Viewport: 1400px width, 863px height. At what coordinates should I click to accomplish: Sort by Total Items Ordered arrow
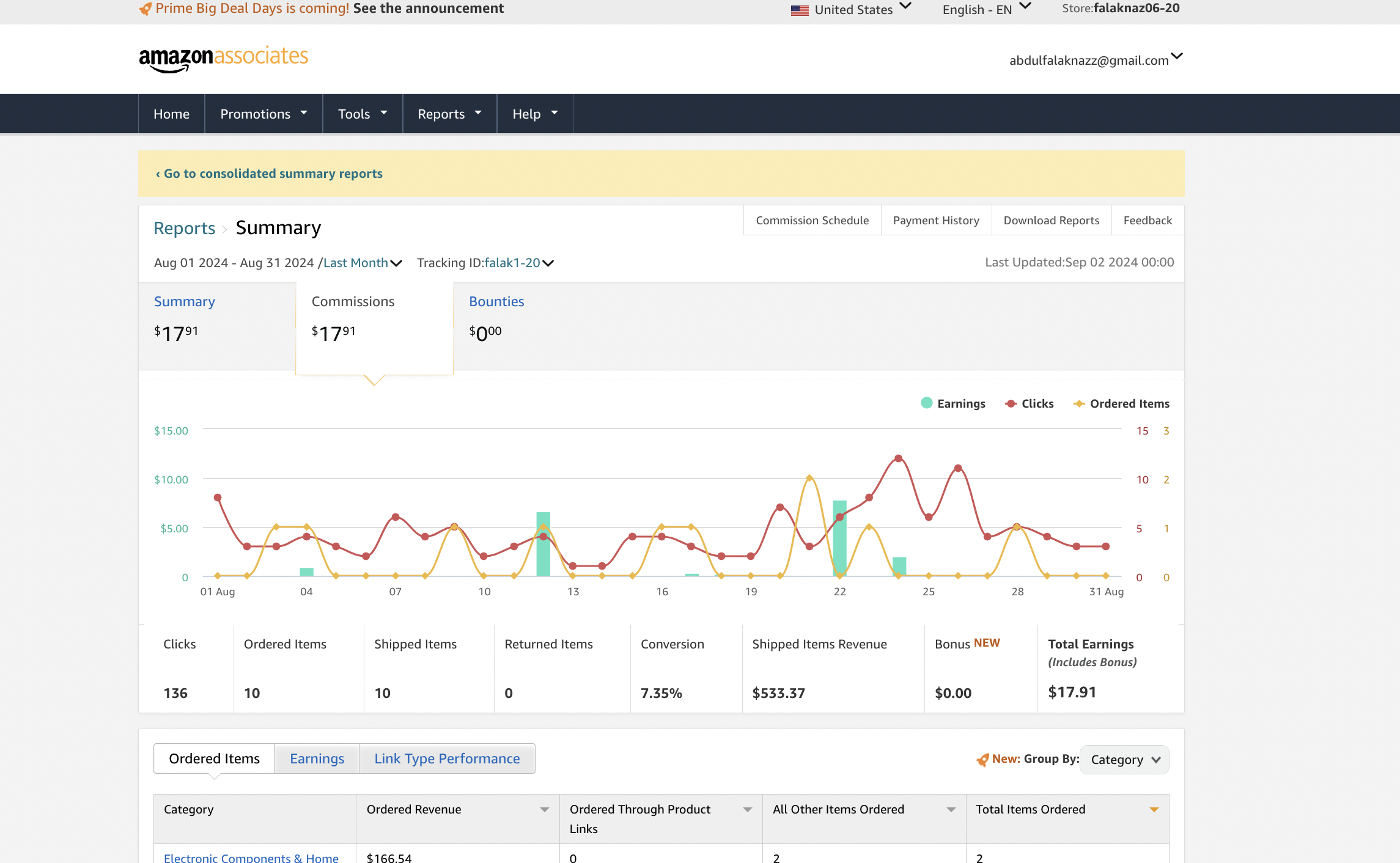click(1154, 810)
